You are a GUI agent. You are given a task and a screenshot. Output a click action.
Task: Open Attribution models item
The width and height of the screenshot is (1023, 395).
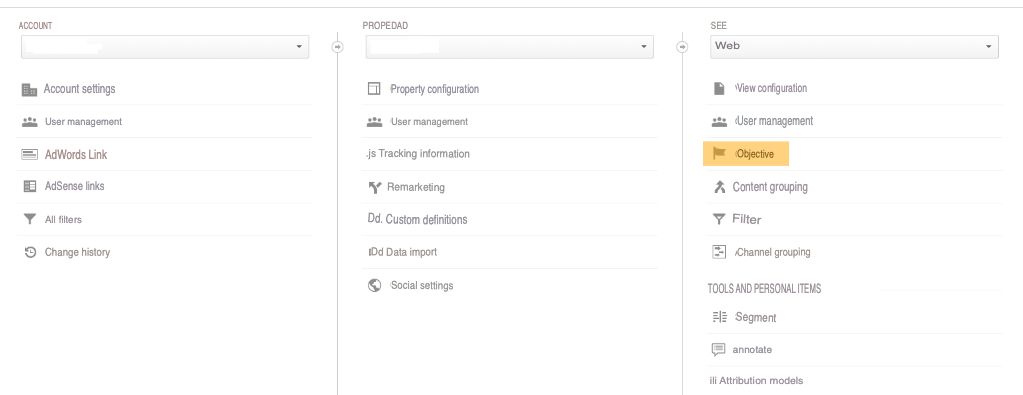(x=756, y=381)
